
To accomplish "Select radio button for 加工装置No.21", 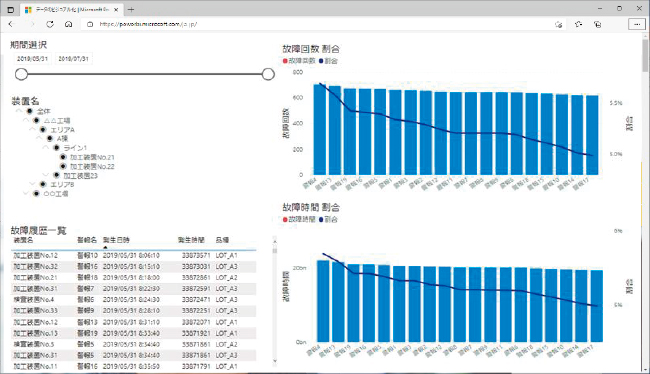I will [x=63, y=157].
